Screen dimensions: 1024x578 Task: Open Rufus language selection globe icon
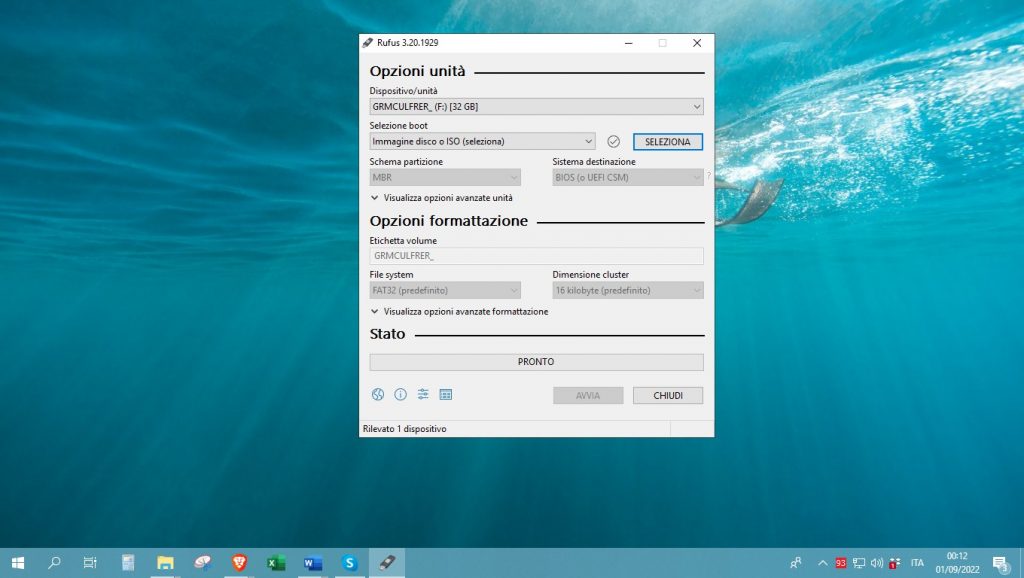click(x=378, y=394)
